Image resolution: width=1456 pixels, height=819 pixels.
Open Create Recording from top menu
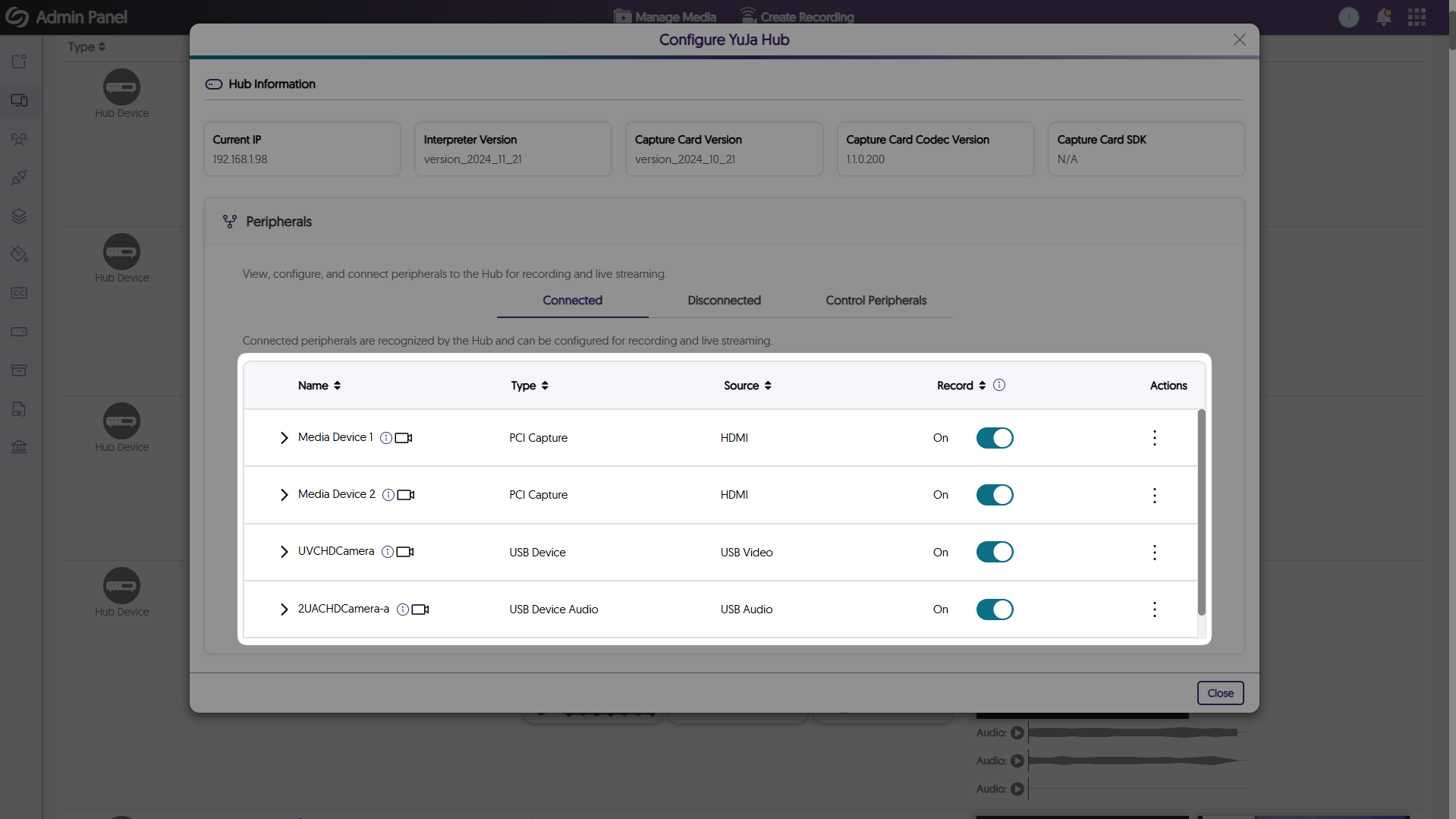[x=796, y=15]
